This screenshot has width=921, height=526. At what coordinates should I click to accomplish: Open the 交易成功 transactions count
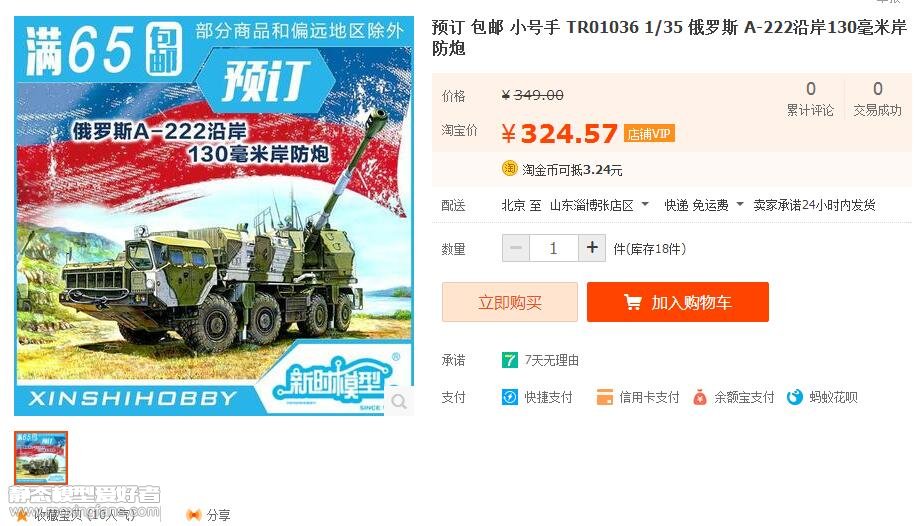878,99
